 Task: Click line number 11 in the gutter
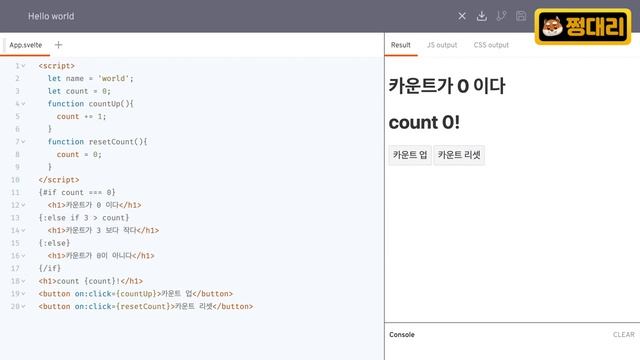[x=16, y=192]
